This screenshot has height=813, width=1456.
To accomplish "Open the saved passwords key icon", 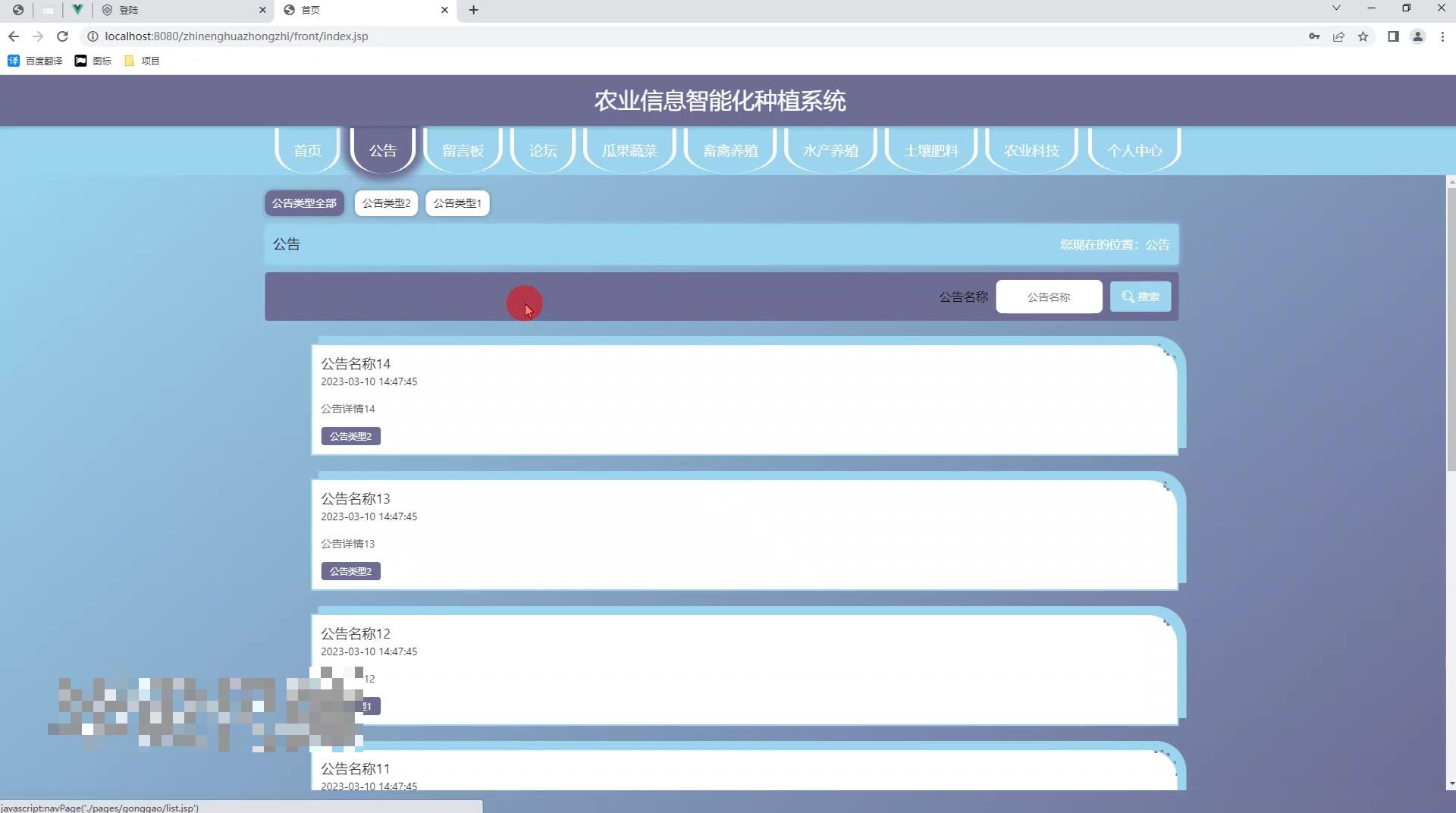I will [1313, 36].
